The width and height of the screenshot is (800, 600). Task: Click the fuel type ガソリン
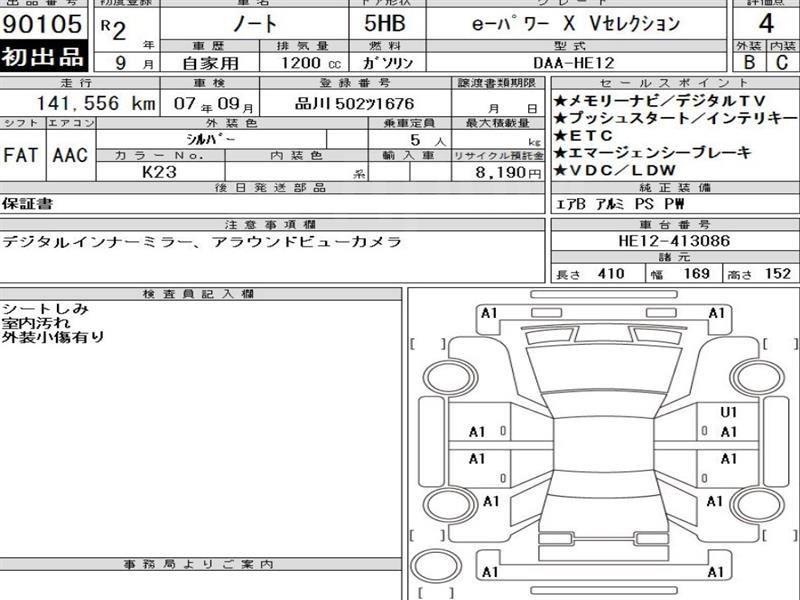pos(387,63)
